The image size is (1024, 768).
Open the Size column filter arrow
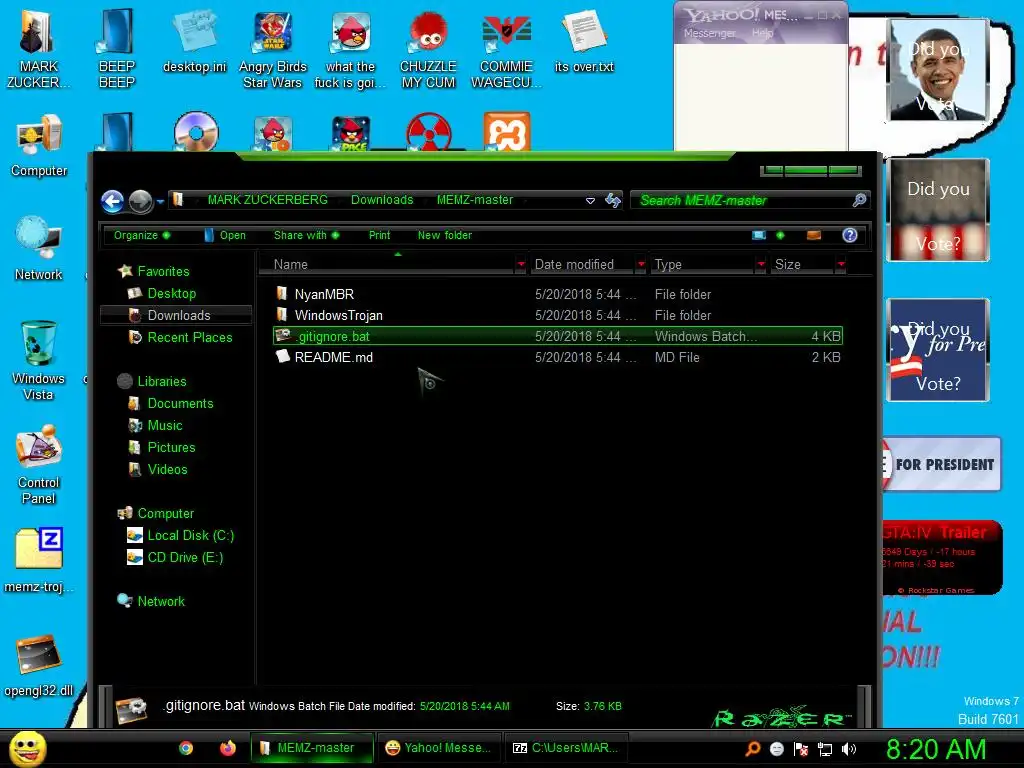pos(841,264)
